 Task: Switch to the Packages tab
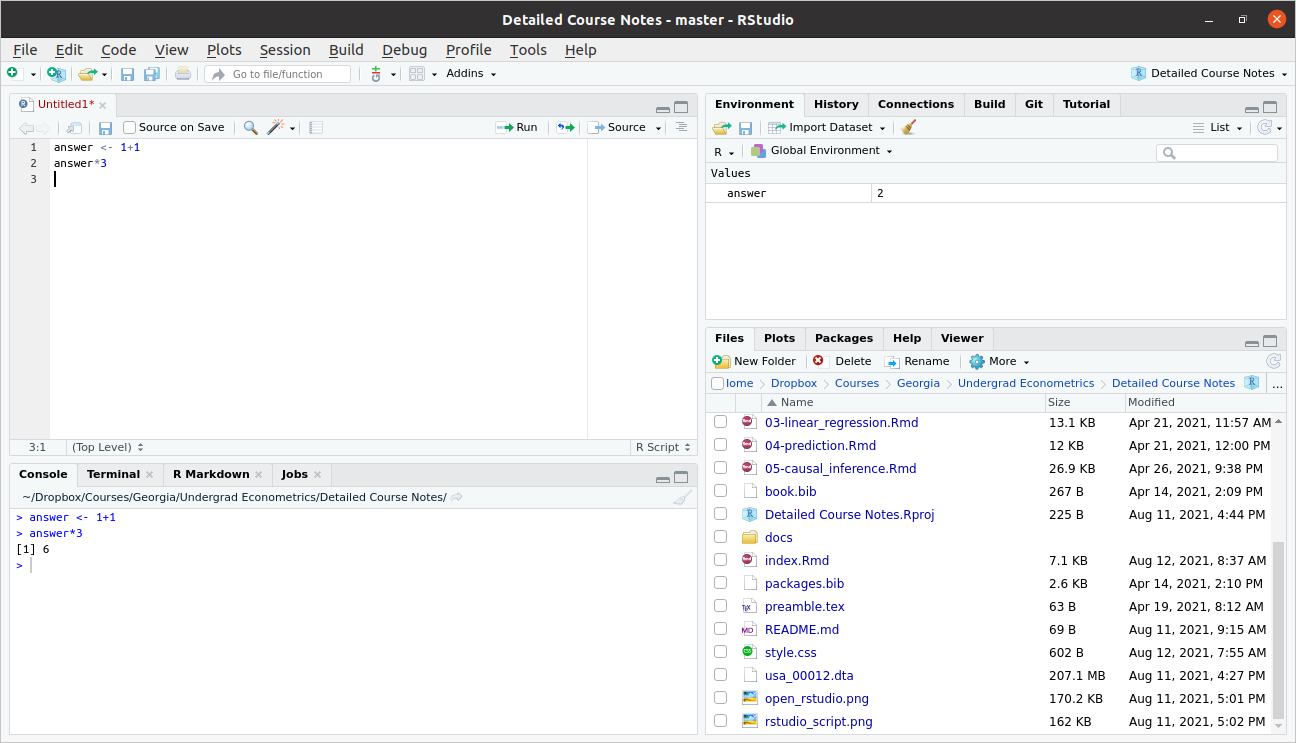pos(844,338)
